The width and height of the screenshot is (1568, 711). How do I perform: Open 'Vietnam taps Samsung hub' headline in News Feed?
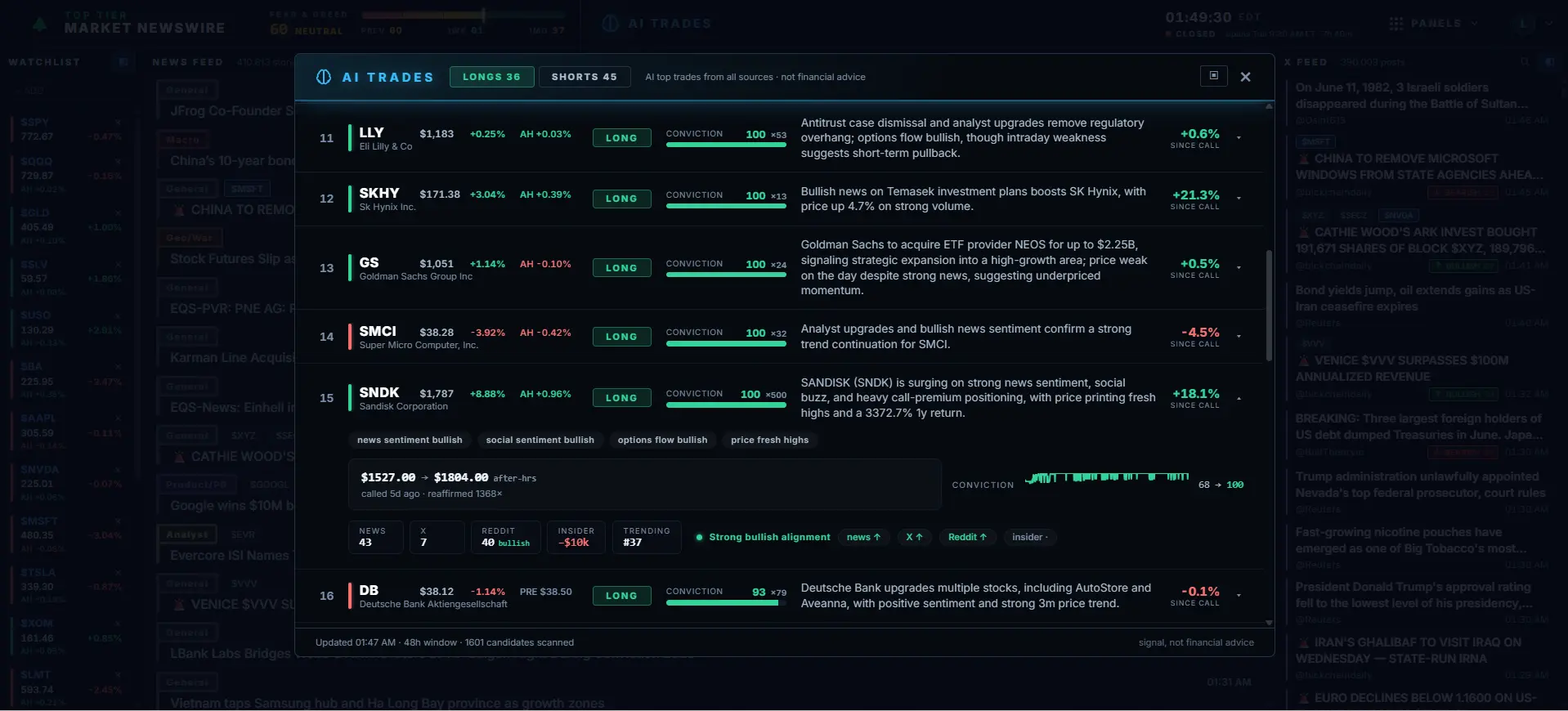[x=387, y=703]
